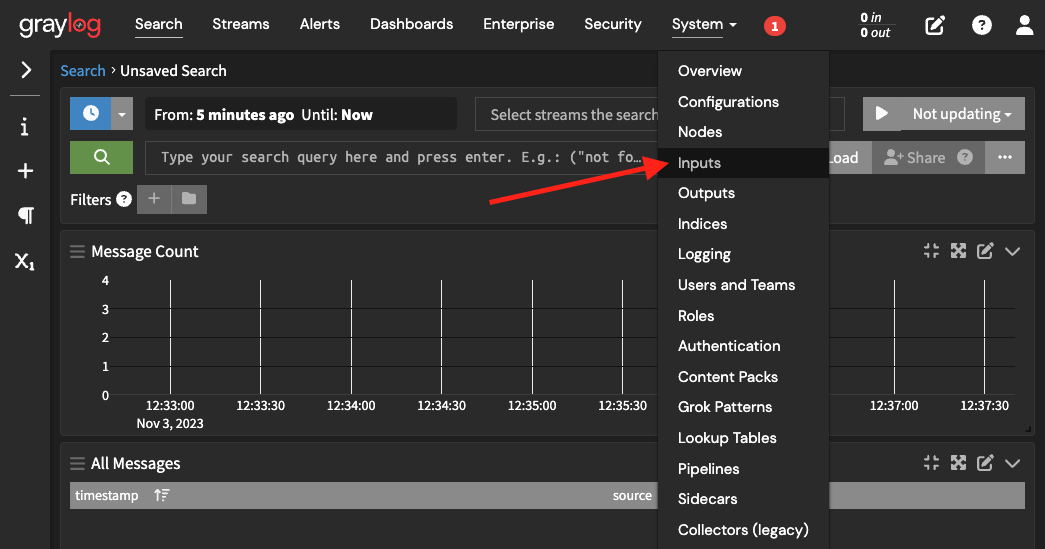The image size is (1045, 549).
Task: Open the Share help question icon
Action: [x=965, y=157]
